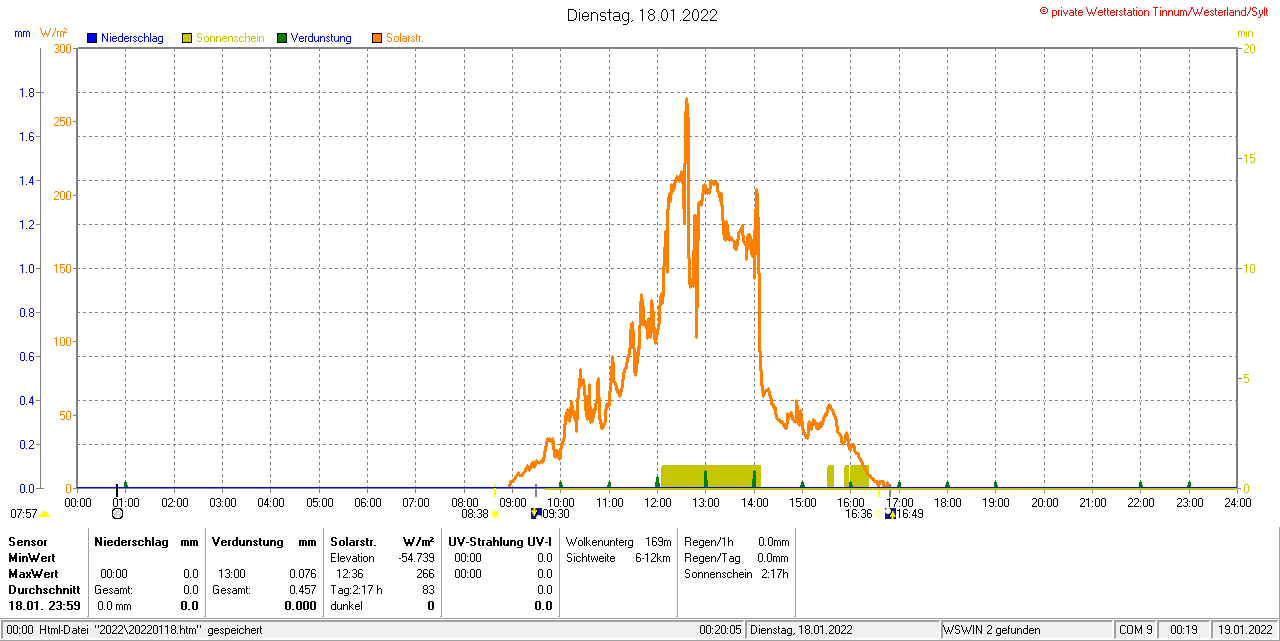Click the solar max time 12:36
Screen dimensions: 1280x641
350,574
